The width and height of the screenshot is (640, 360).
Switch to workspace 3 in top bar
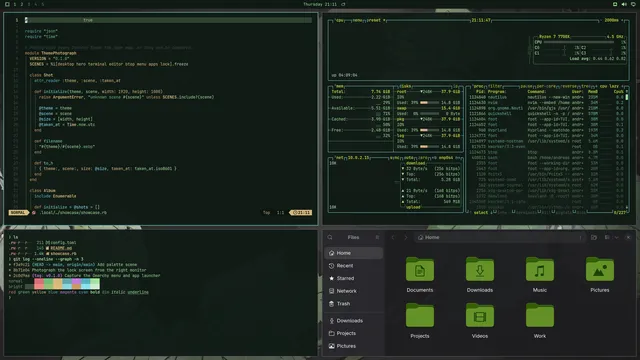point(29,4)
